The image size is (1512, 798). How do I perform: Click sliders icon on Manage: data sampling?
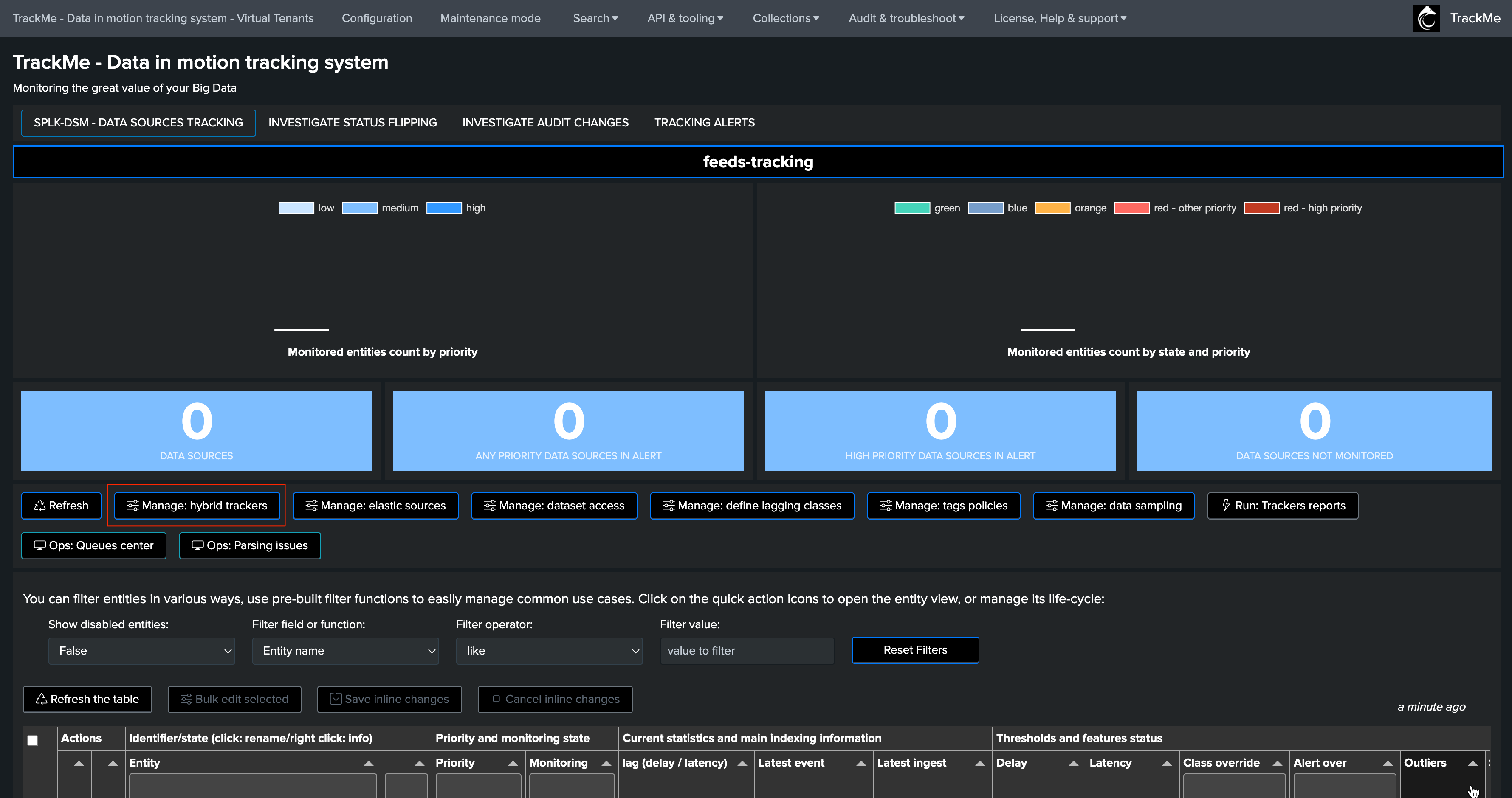1052,505
